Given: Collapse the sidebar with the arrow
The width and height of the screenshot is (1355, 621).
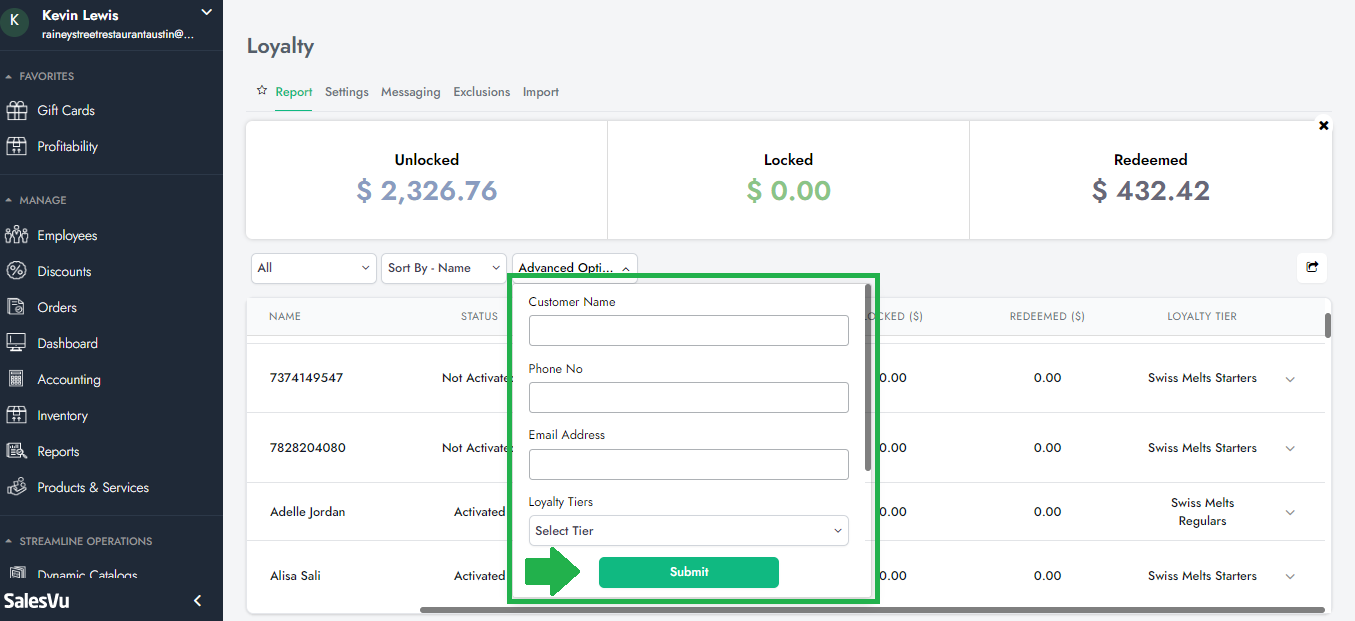Looking at the screenshot, I should (197, 601).
